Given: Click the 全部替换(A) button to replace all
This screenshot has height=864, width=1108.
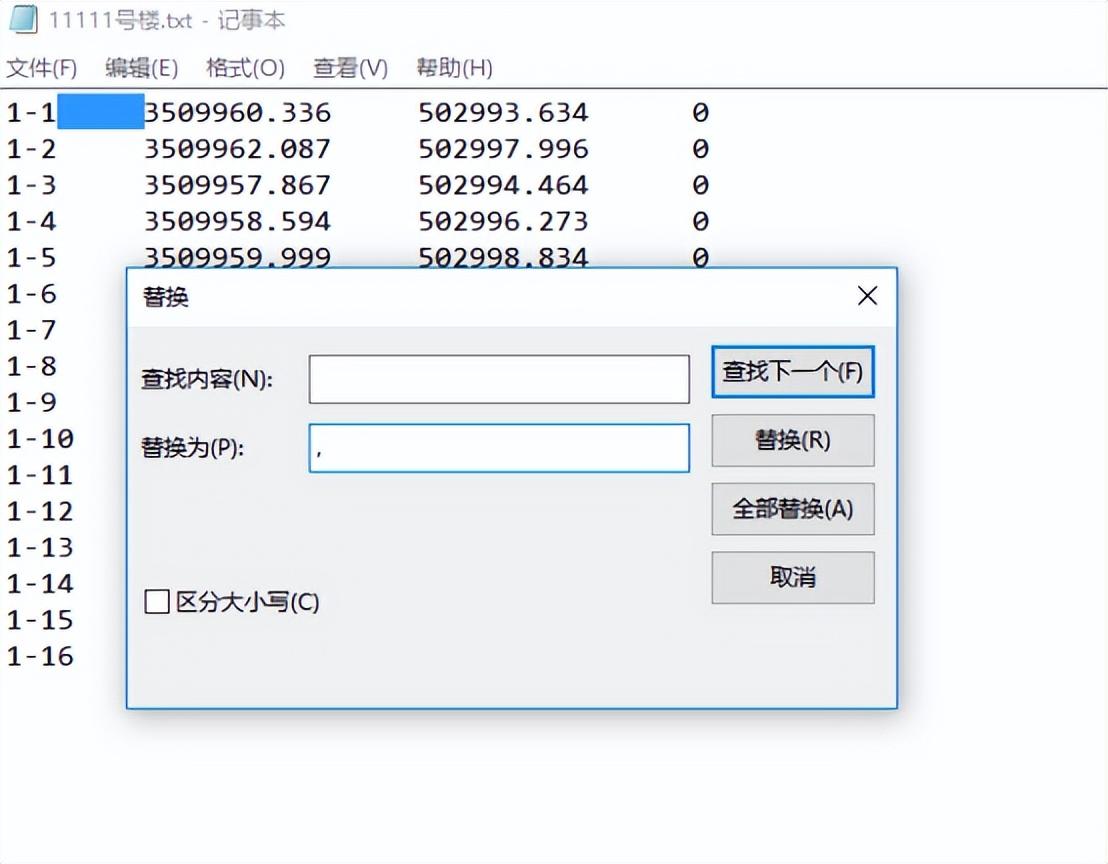Looking at the screenshot, I should [x=792, y=509].
